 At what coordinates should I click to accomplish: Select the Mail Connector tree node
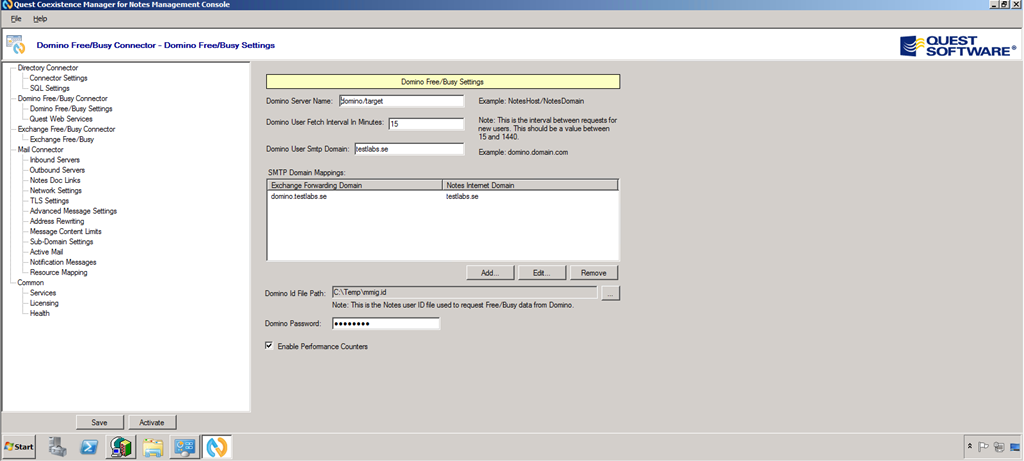[40, 150]
